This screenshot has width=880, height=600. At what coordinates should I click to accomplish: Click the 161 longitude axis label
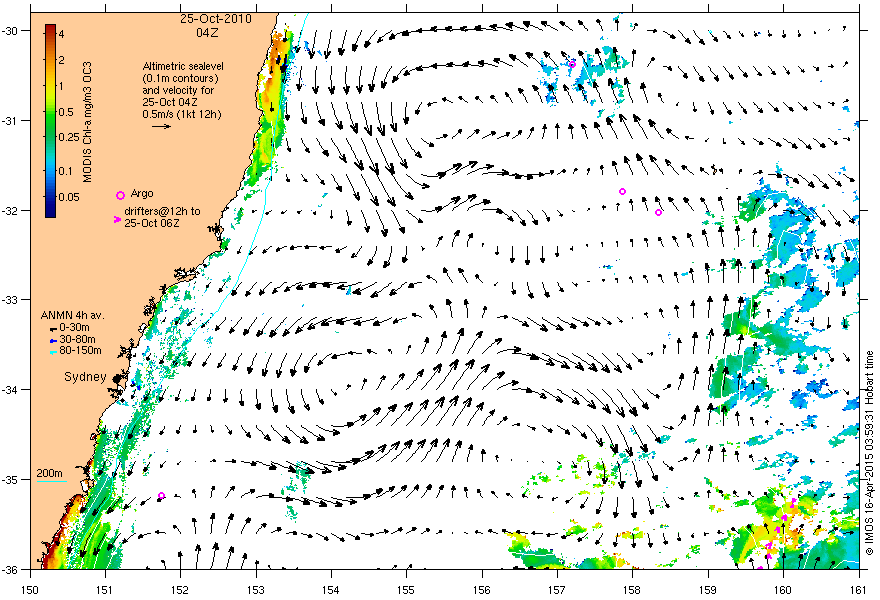[x=859, y=590]
